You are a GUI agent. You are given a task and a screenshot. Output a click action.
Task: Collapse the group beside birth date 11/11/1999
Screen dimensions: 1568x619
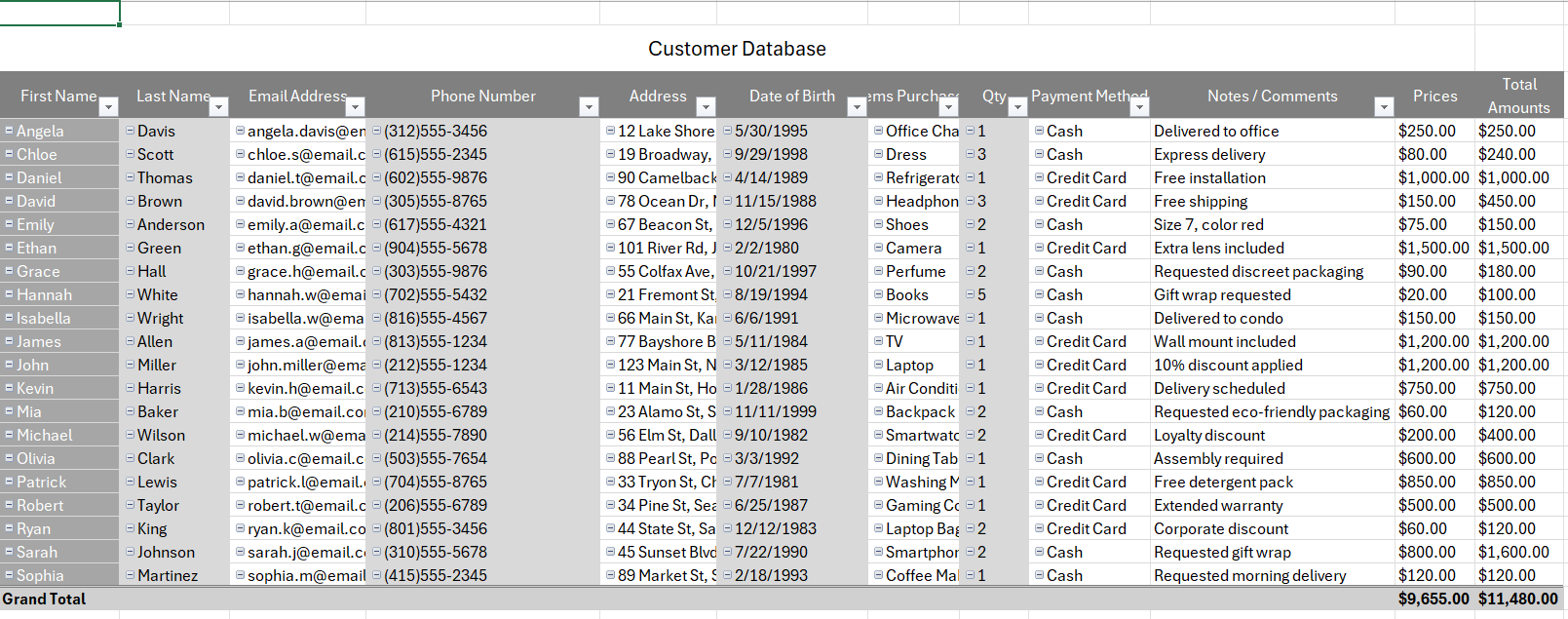coord(727,410)
